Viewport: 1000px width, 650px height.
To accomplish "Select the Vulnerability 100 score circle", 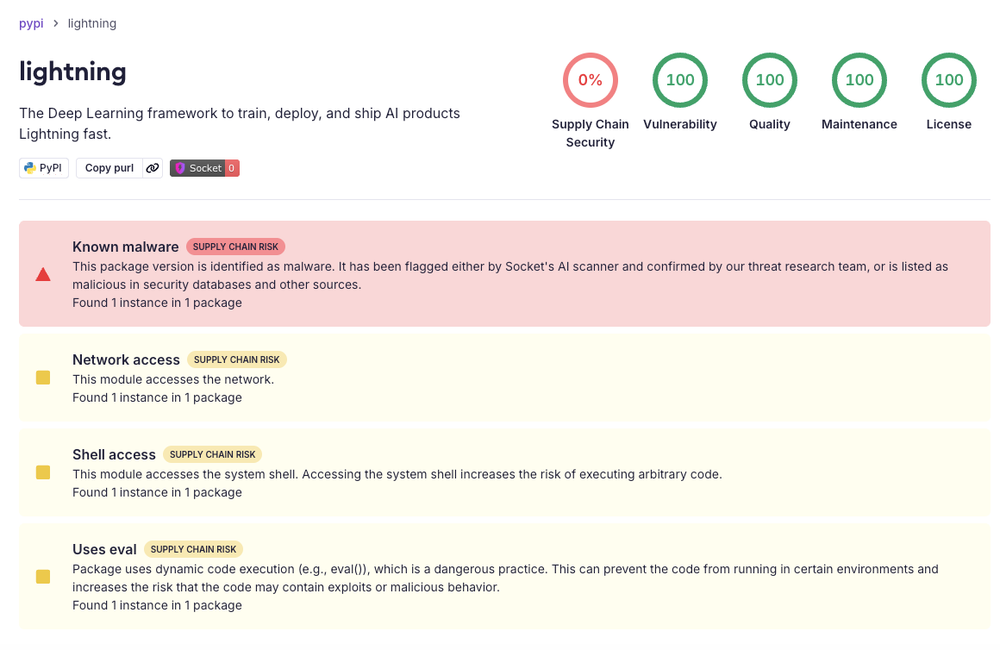I will click(680, 80).
